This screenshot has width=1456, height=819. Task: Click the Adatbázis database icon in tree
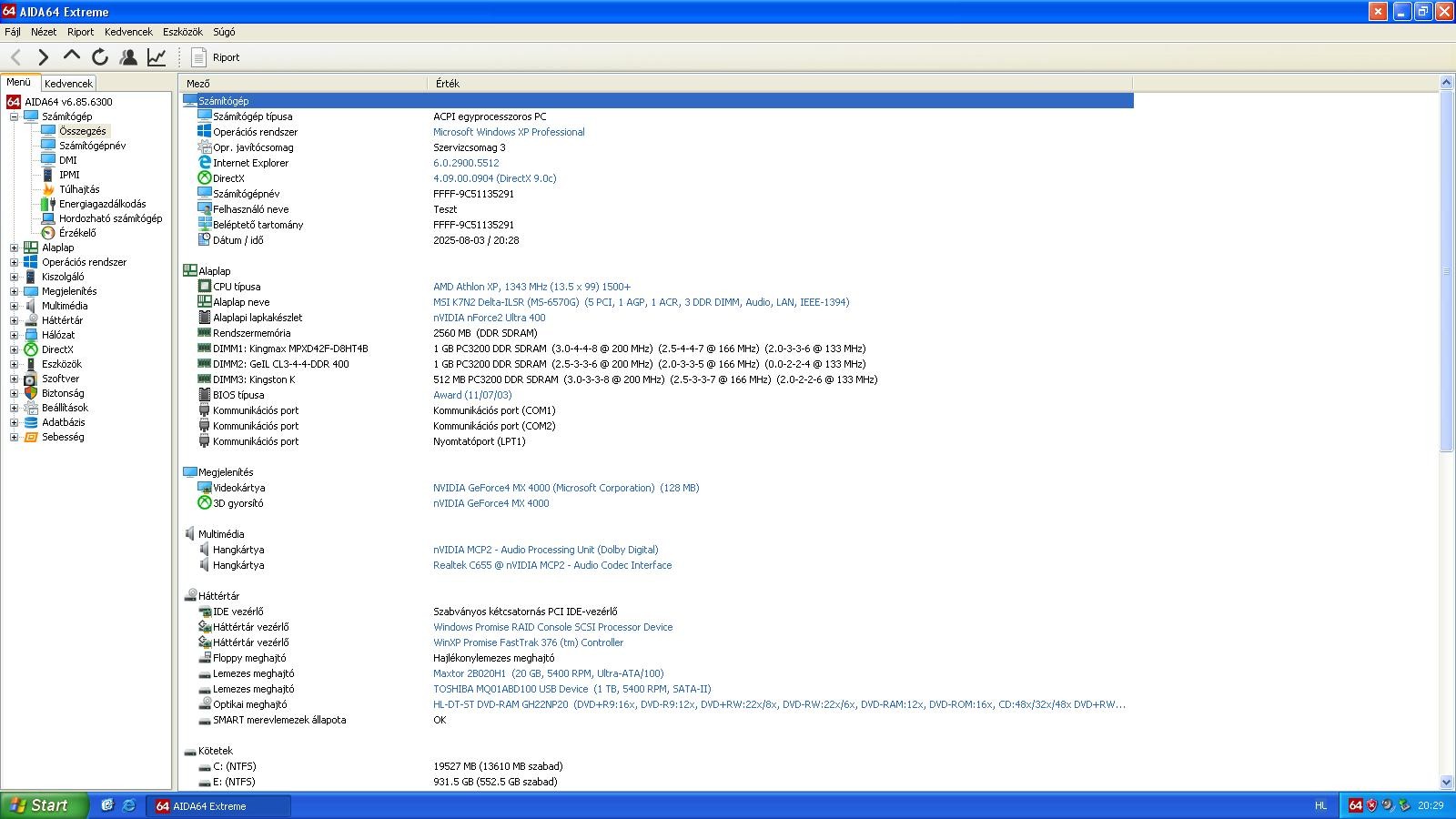(x=31, y=422)
